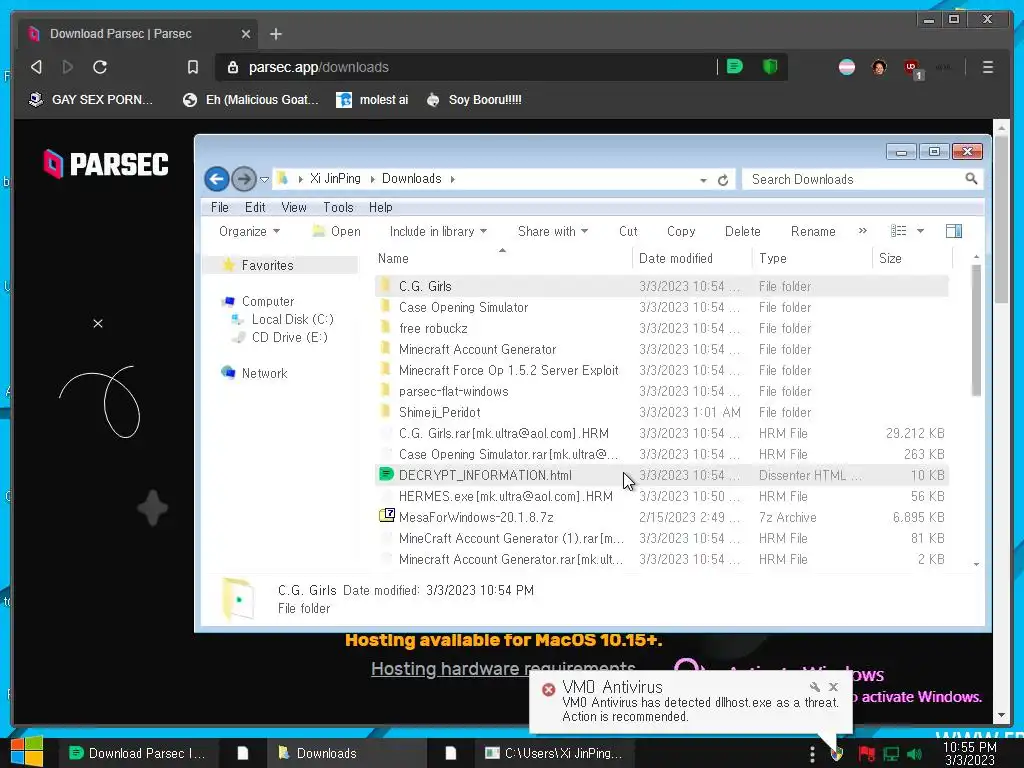Select Network in navigation pane

(x=264, y=373)
